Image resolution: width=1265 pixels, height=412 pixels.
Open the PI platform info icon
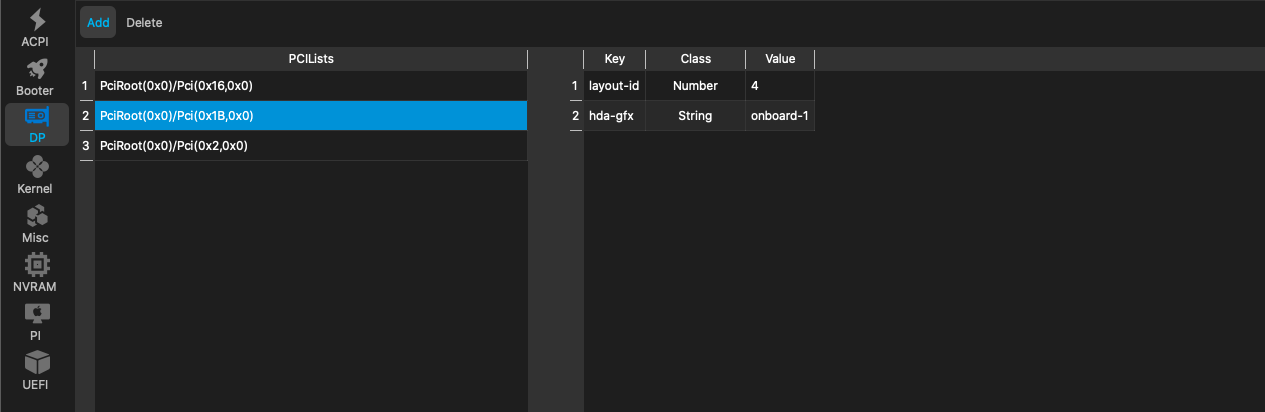coord(36,313)
